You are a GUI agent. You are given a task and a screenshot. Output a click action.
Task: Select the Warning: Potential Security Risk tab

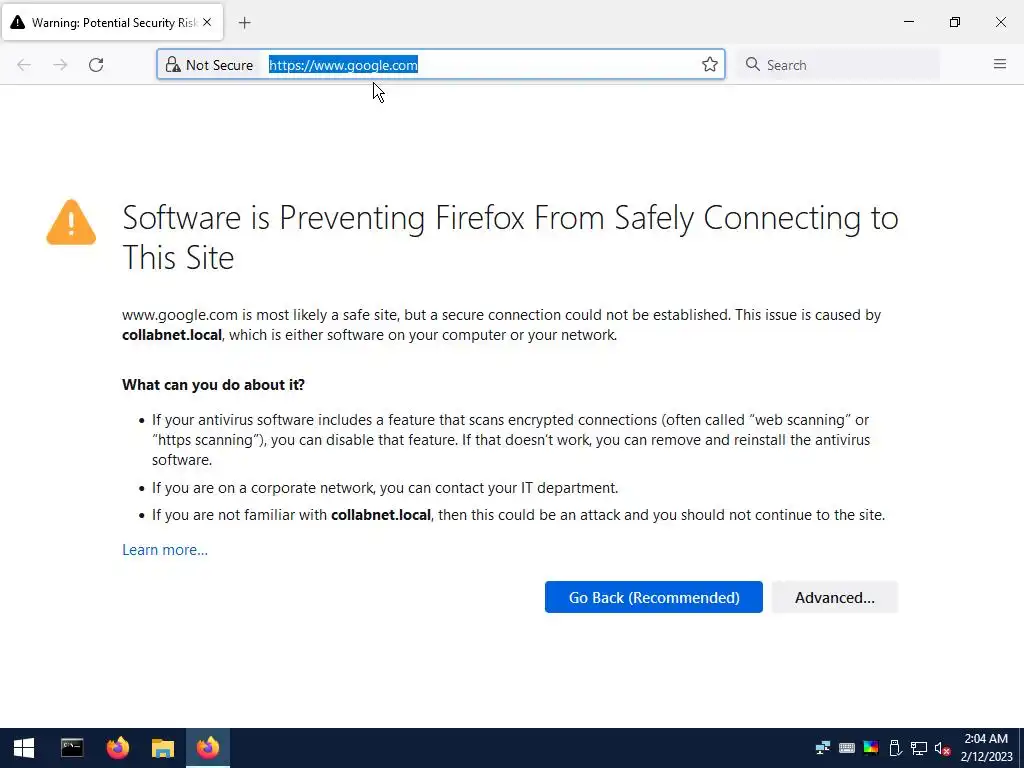tap(112, 22)
